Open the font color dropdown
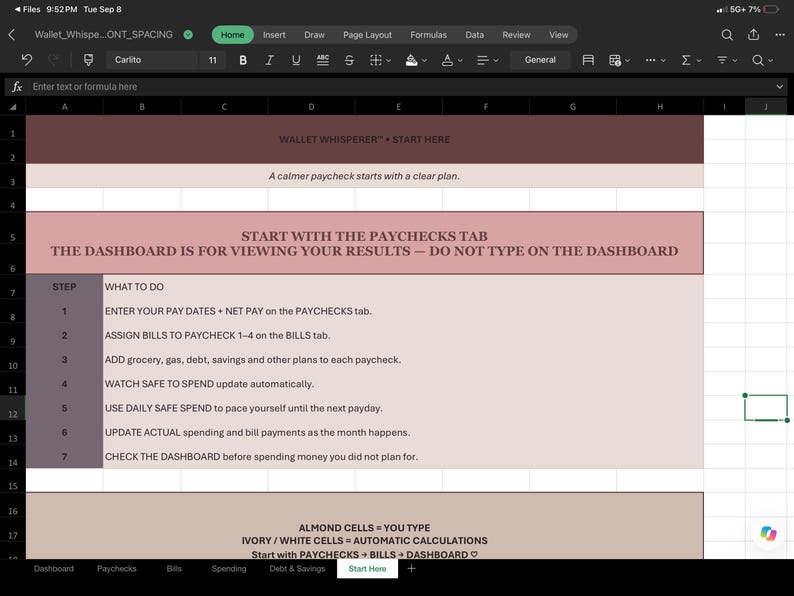794x596 pixels. pos(452,60)
